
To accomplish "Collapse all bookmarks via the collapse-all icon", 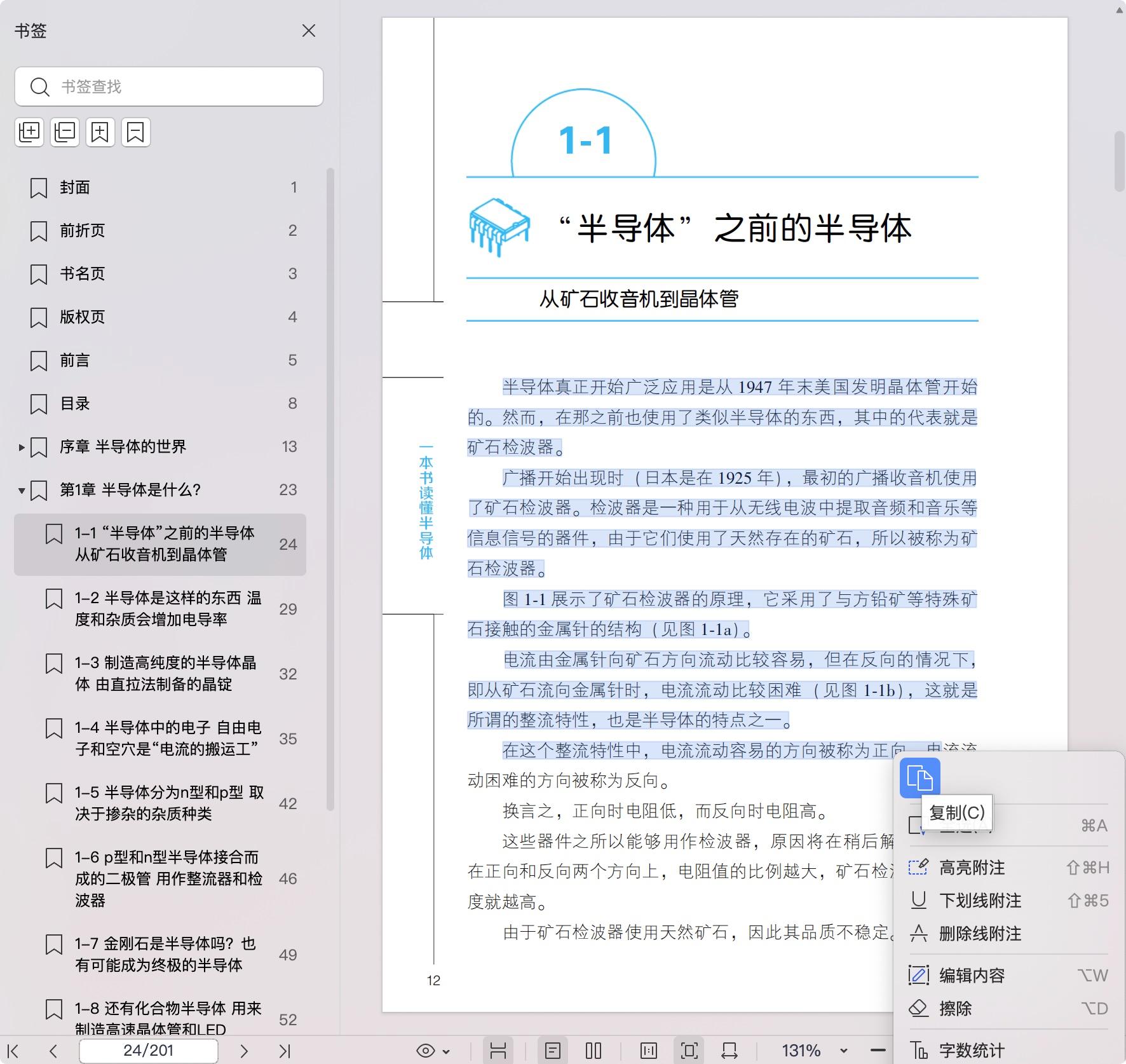I will pyautogui.click(x=64, y=132).
